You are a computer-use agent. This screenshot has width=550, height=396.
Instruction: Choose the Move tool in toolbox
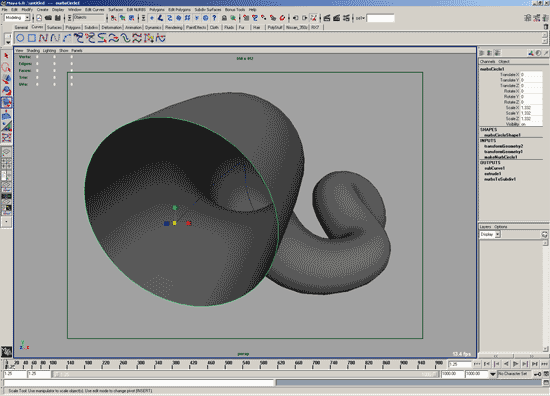click(x=6, y=79)
